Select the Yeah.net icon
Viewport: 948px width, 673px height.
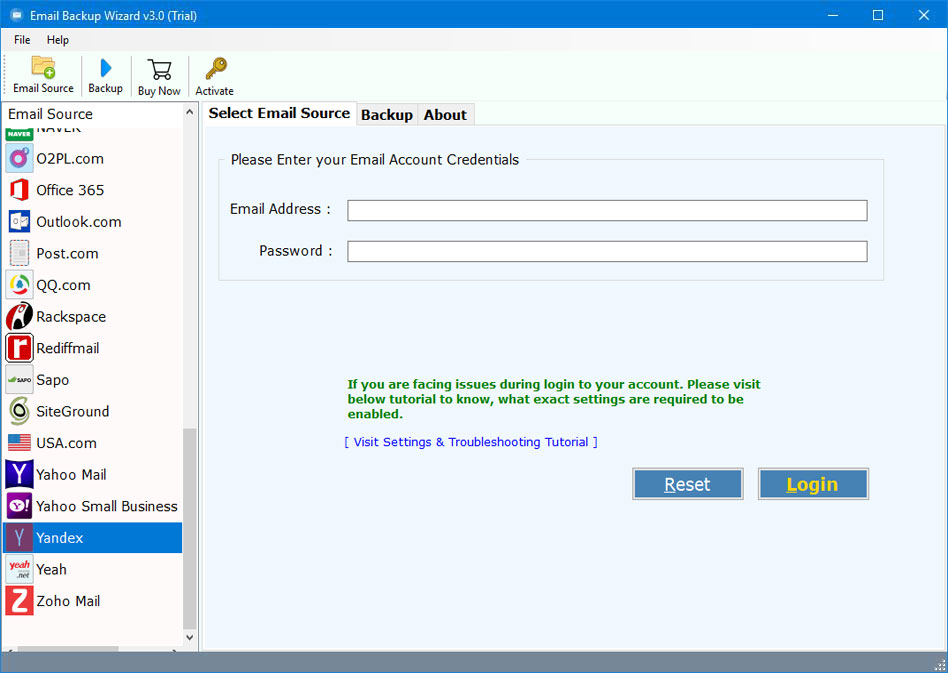pyautogui.click(x=19, y=570)
